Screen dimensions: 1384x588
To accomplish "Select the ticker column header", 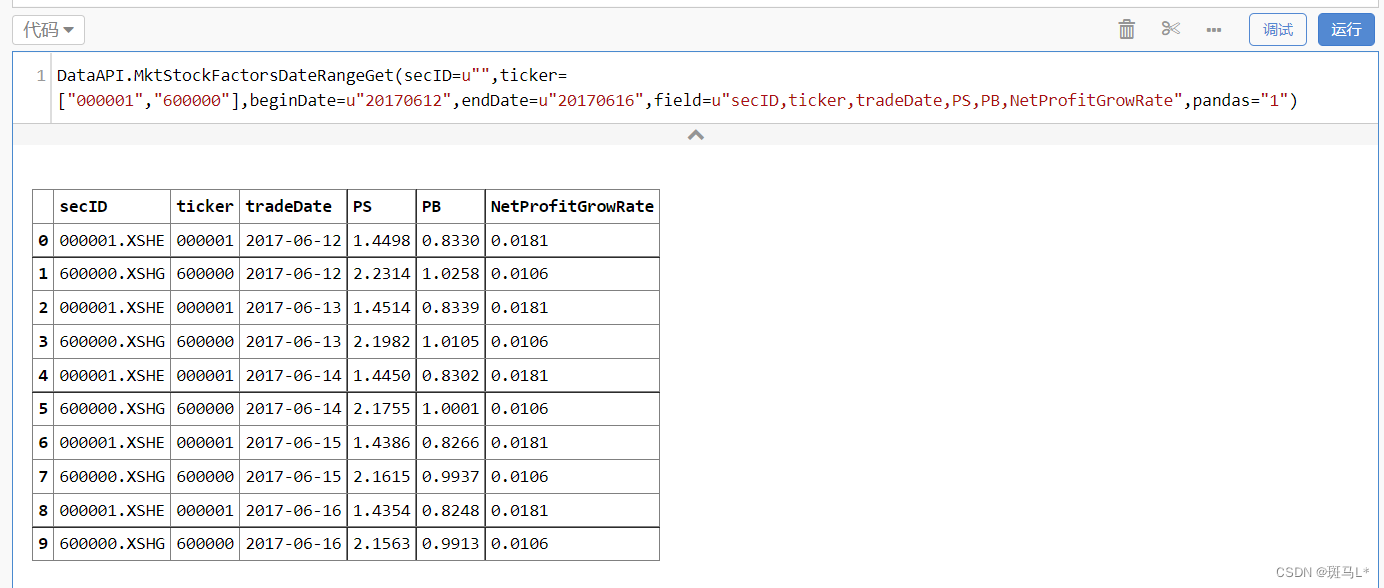I will [x=205, y=207].
